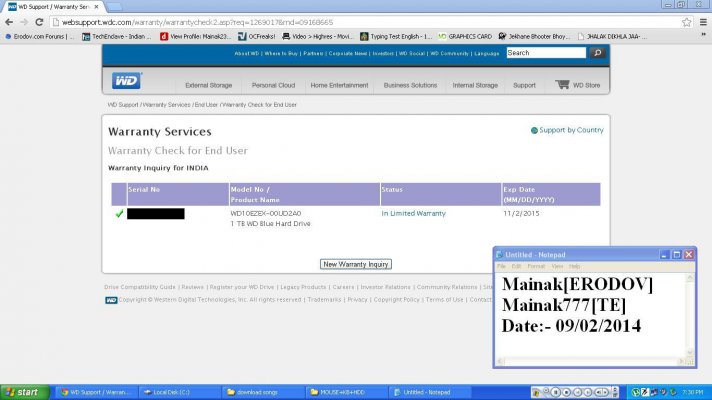Open the GRAPHICS CARD bookmark
The height and width of the screenshot is (400, 712).
[465, 36]
